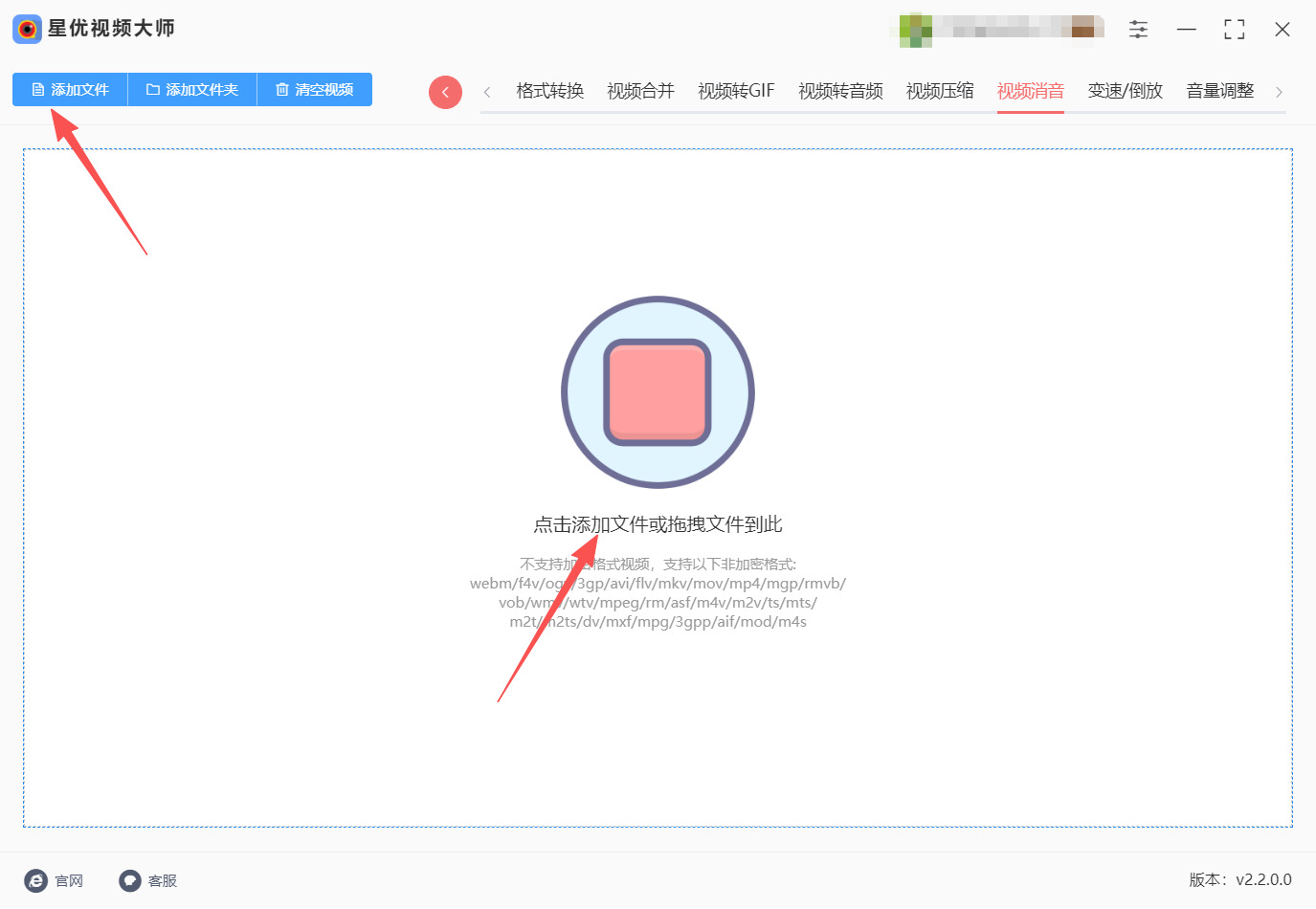Close the 星优视频大师 window
Viewport: 1316px width, 909px height.
click(x=1283, y=30)
